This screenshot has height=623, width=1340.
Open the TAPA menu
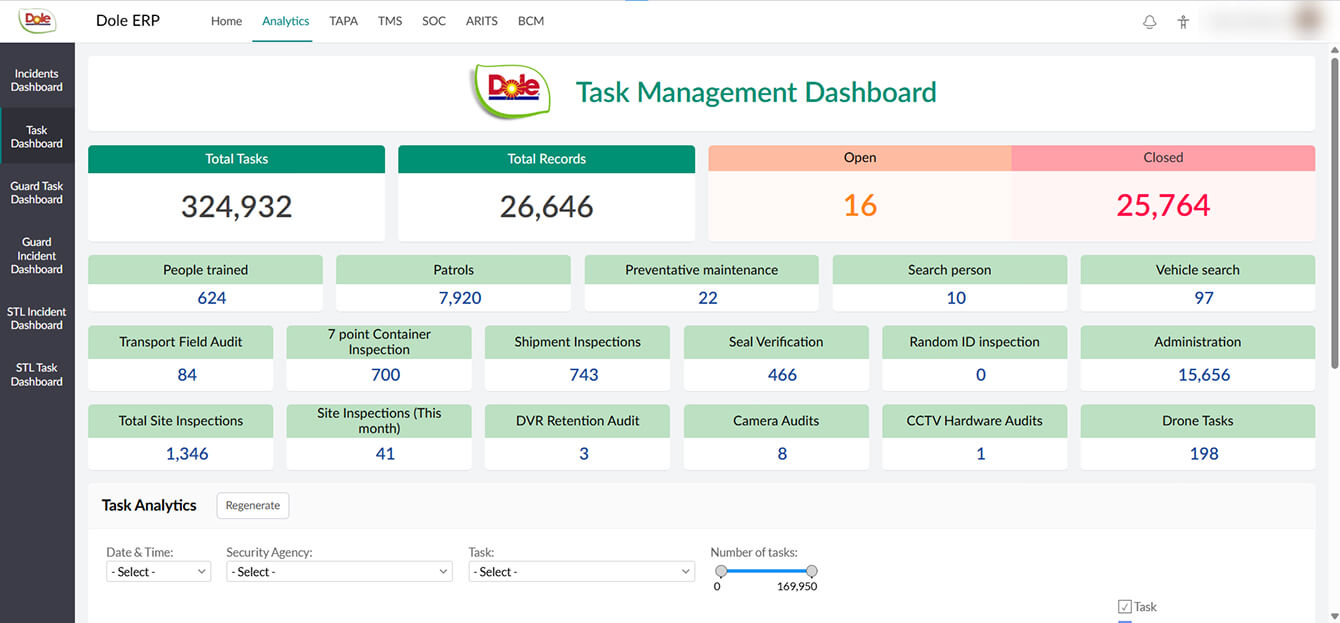click(x=343, y=21)
